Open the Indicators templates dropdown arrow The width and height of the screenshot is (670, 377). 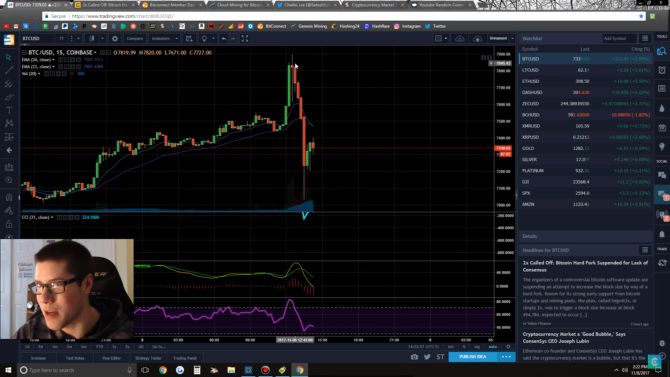pos(176,38)
